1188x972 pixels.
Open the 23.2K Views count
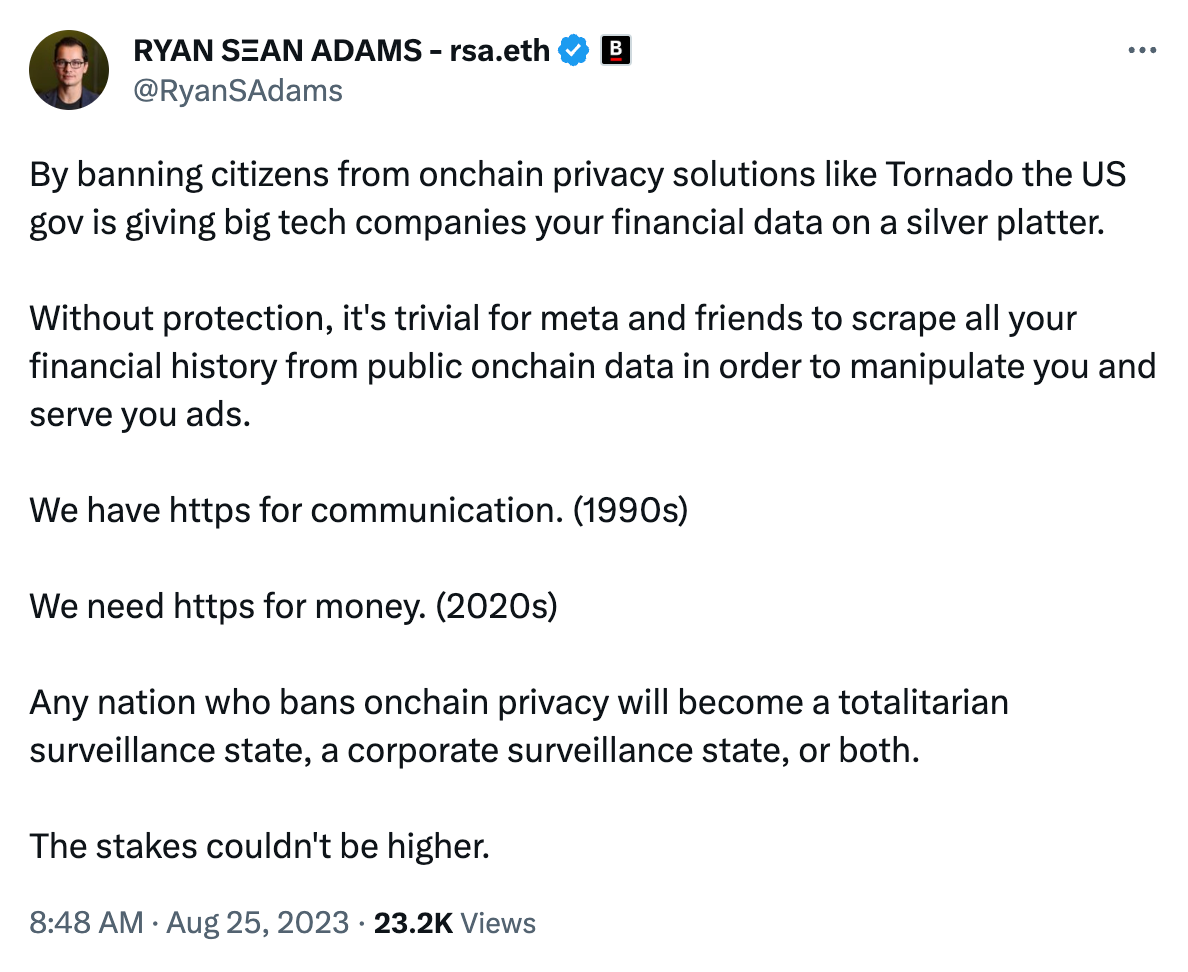(455, 923)
